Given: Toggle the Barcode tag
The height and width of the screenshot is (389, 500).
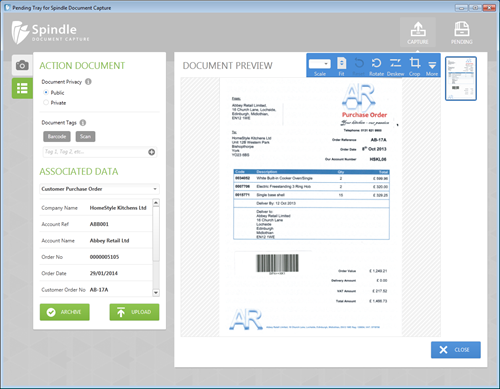Looking at the screenshot, I should [x=57, y=136].
